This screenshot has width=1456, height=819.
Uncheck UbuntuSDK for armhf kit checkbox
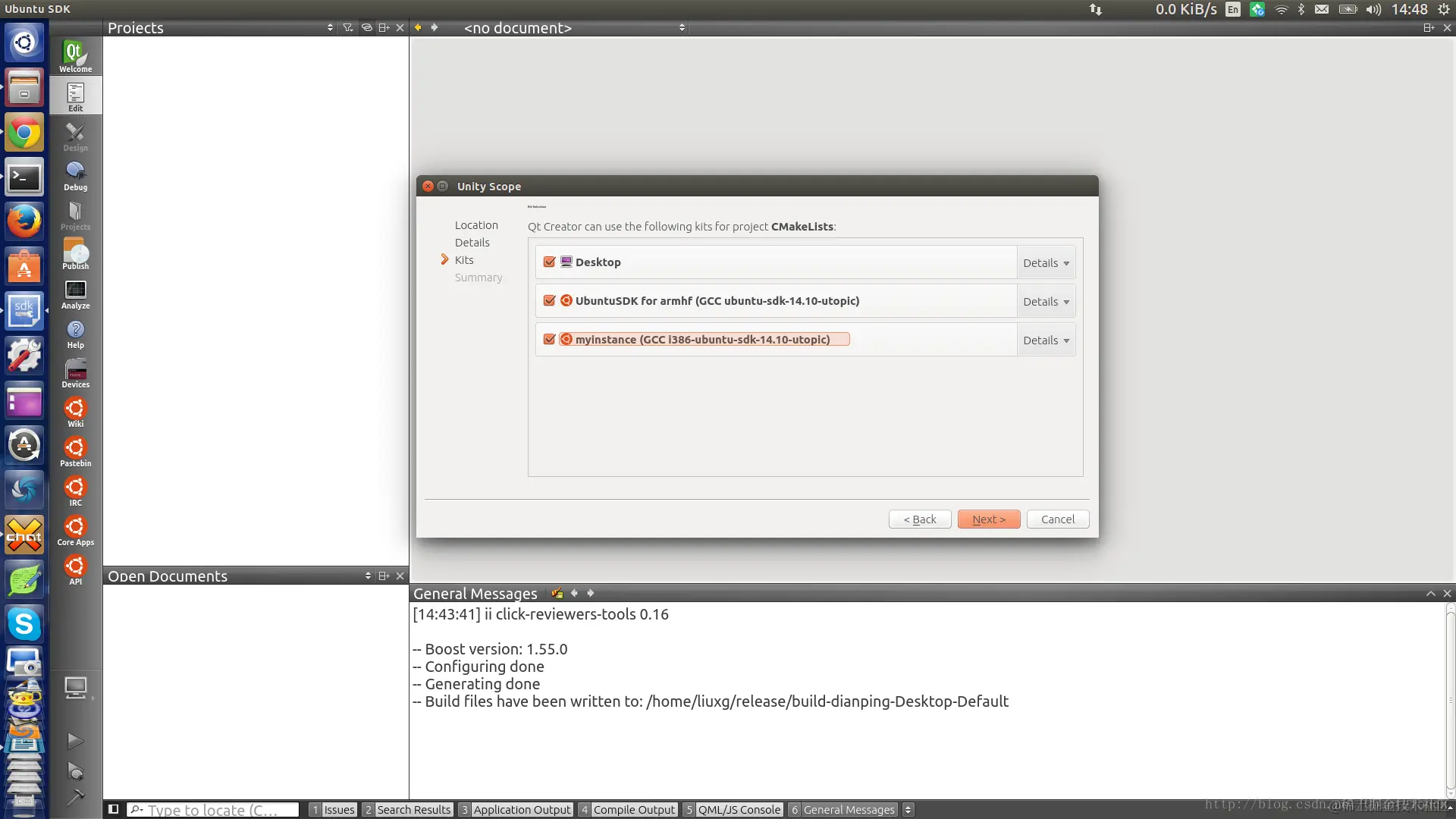pos(550,300)
